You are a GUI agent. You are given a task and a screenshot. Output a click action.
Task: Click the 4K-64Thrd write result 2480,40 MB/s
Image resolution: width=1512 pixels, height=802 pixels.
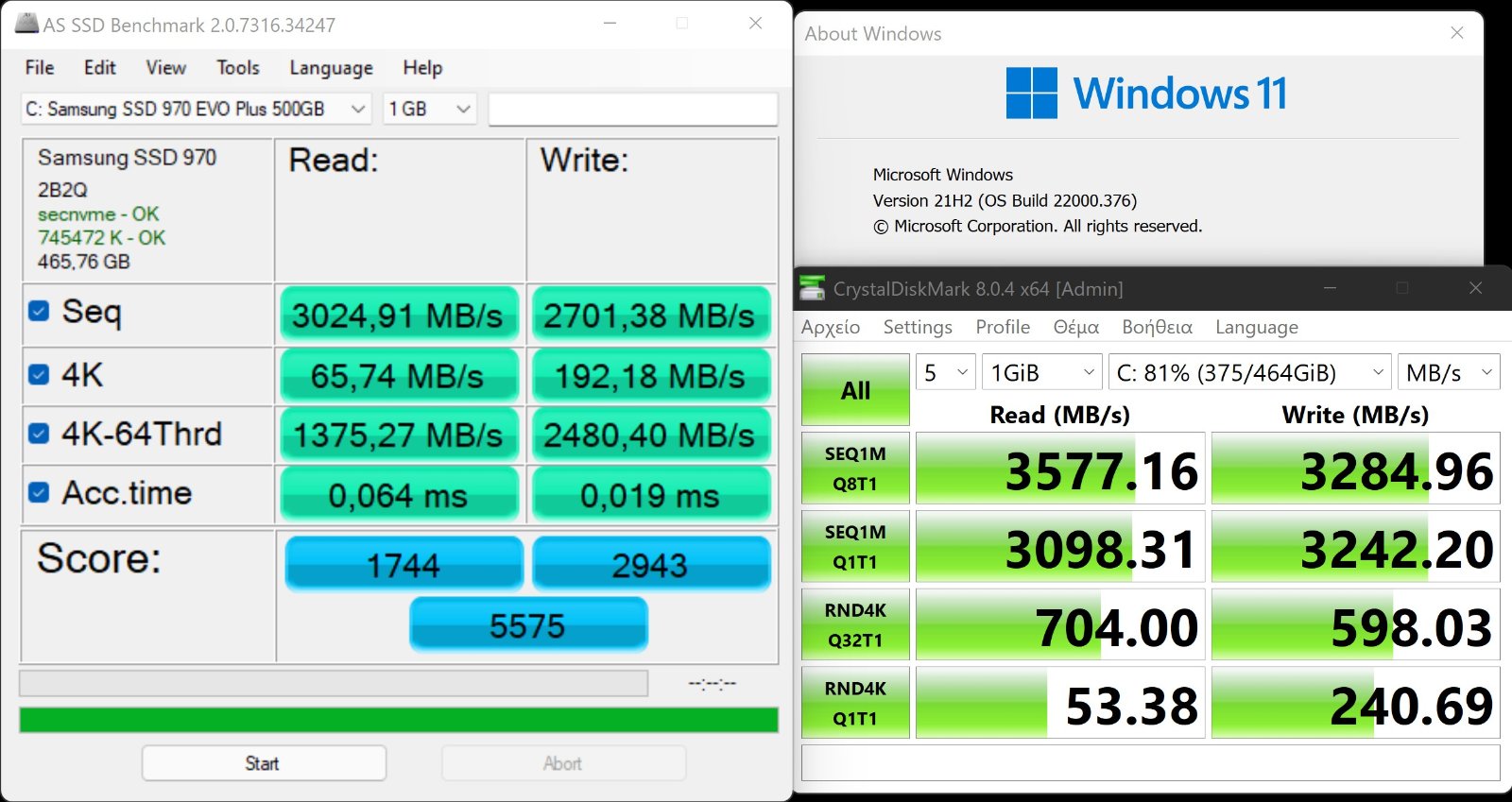coord(650,435)
